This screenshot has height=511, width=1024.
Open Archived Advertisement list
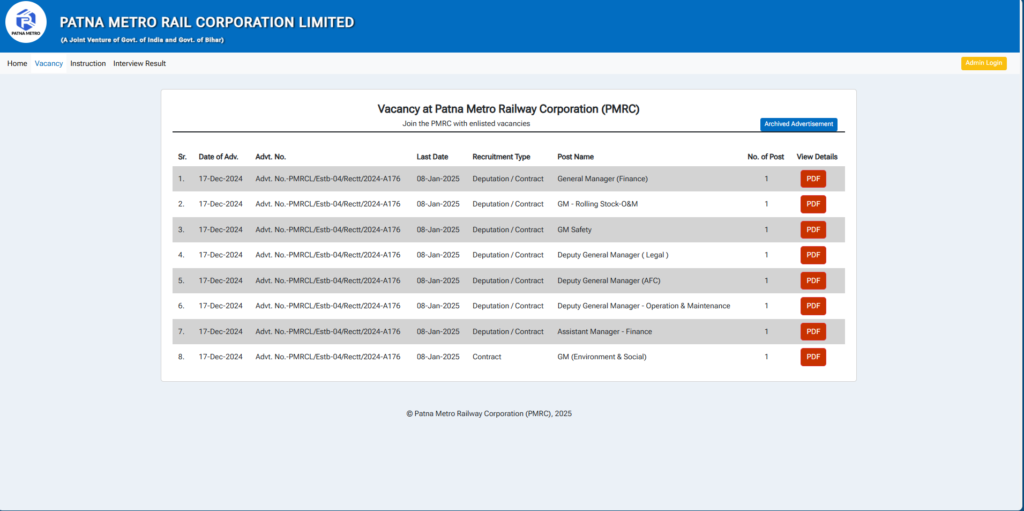pyautogui.click(x=799, y=124)
